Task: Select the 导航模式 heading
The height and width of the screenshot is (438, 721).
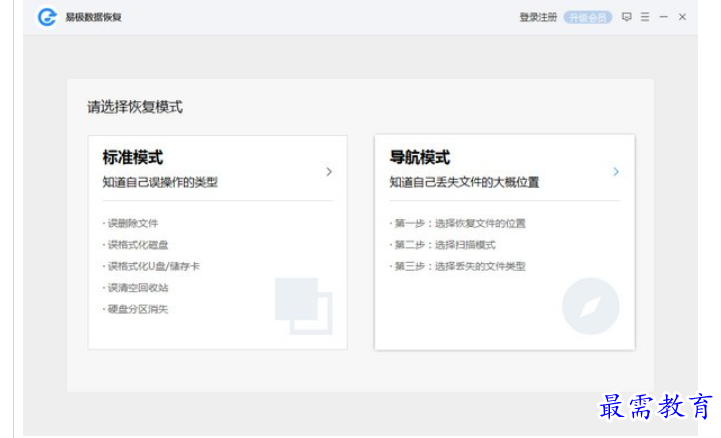Action: click(419, 157)
